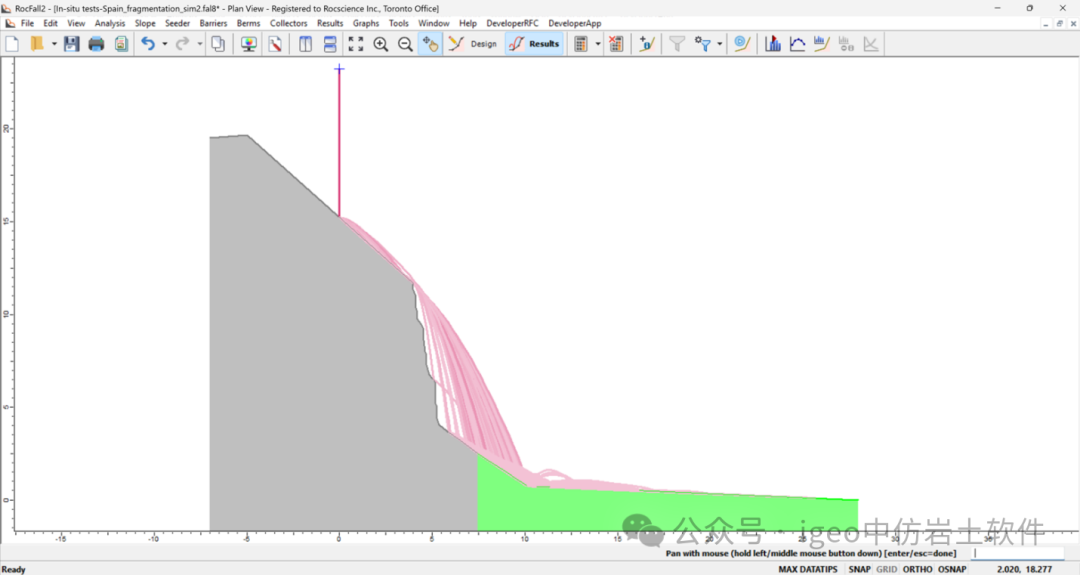The image size is (1080, 575).
Task: Open the Seeder menu
Action: pyautogui.click(x=177, y=23)
